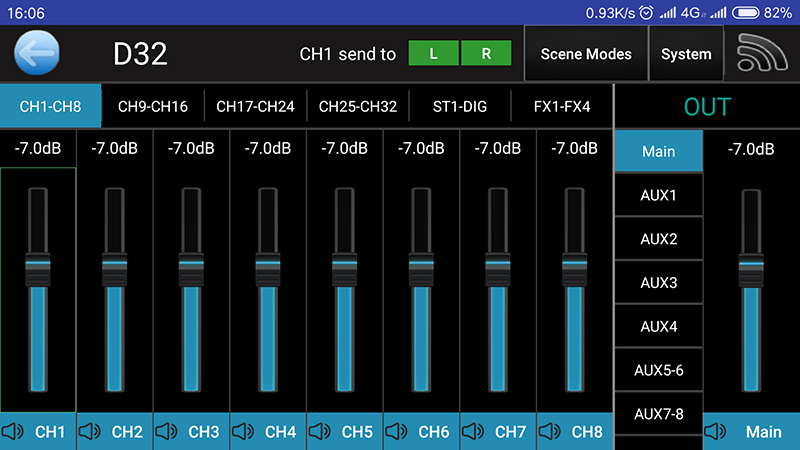Screen dimensions: 800x450
Task: Mute CH1 using its speaker icon
Action: coord(14,432)
